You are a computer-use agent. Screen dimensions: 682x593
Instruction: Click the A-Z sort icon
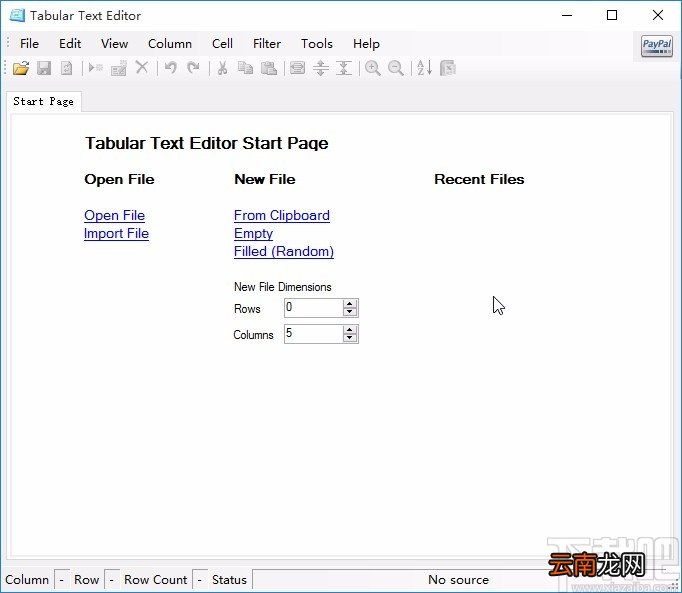pos(424,68)
